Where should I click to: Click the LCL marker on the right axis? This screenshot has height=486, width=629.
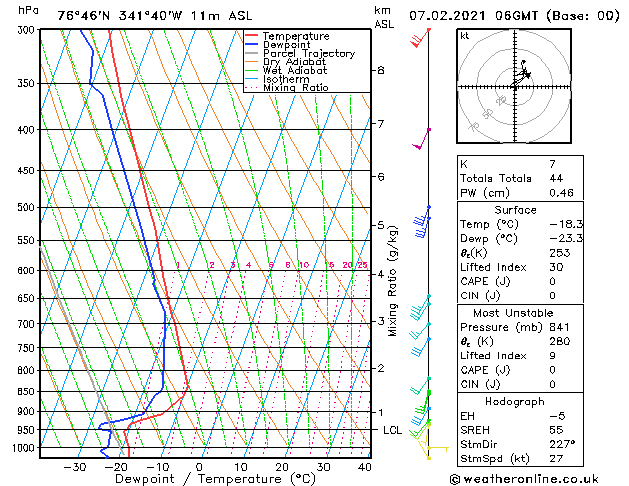point(392,430)
